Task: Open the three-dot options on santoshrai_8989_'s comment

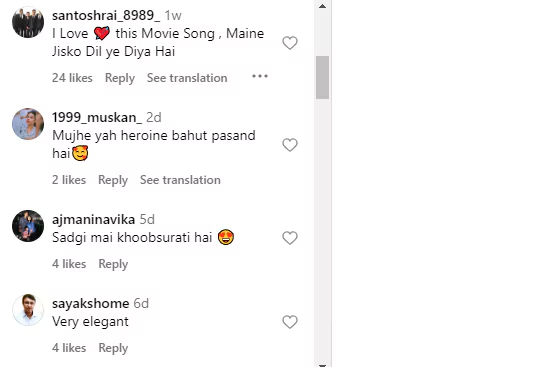Action: pos(260,76)
